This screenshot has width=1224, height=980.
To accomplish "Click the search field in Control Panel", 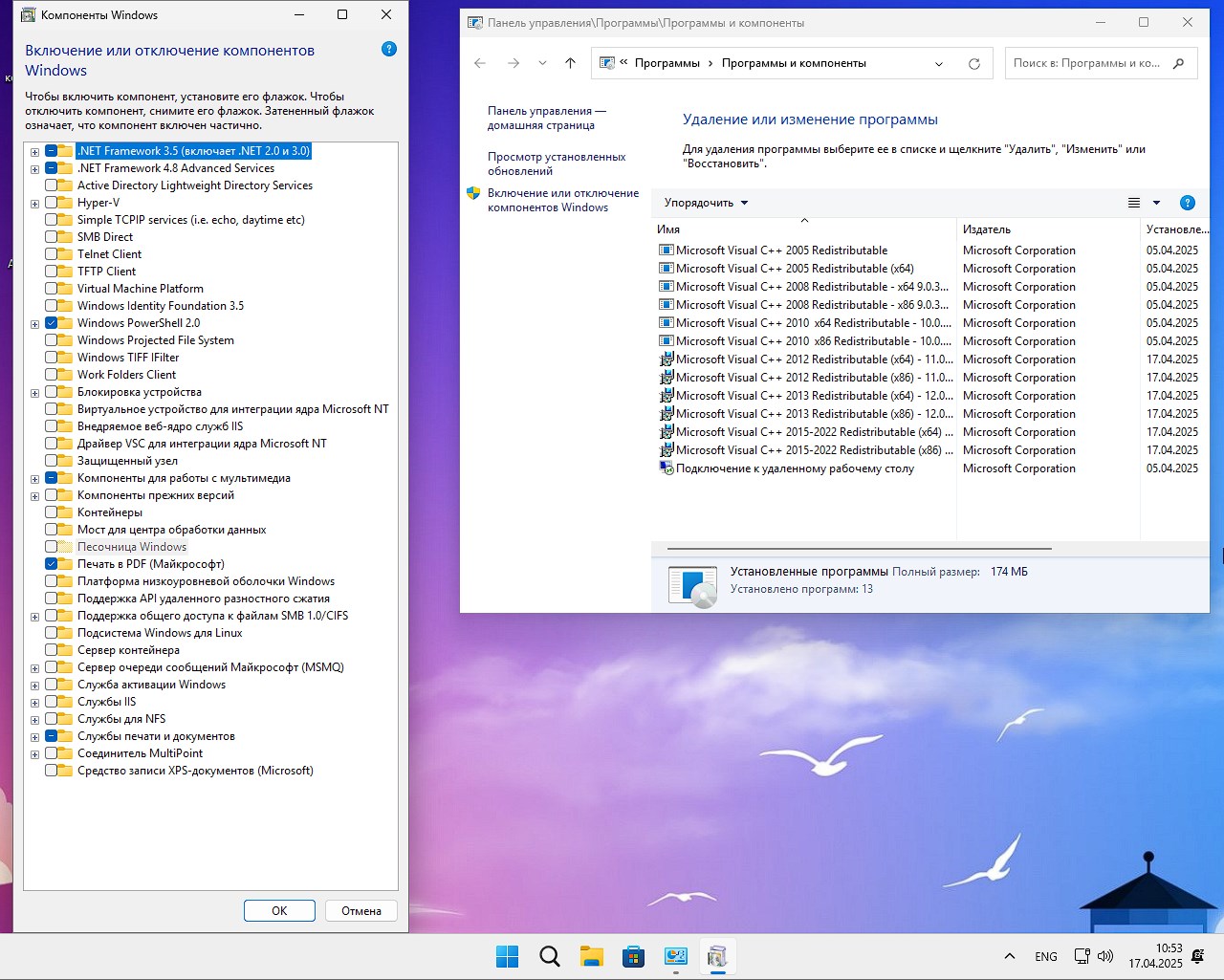I will pyautogui.click(x=1102, y=63).
